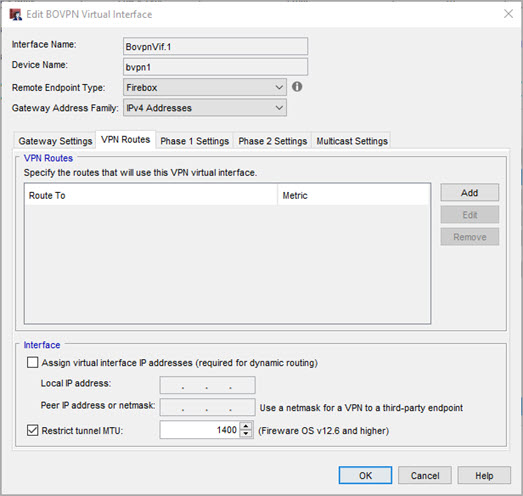The height and width of the screenshot is (496, 523).
Task: Click the info icon beside Remote Endpoint Type
Action: click(x=297, y=87)
